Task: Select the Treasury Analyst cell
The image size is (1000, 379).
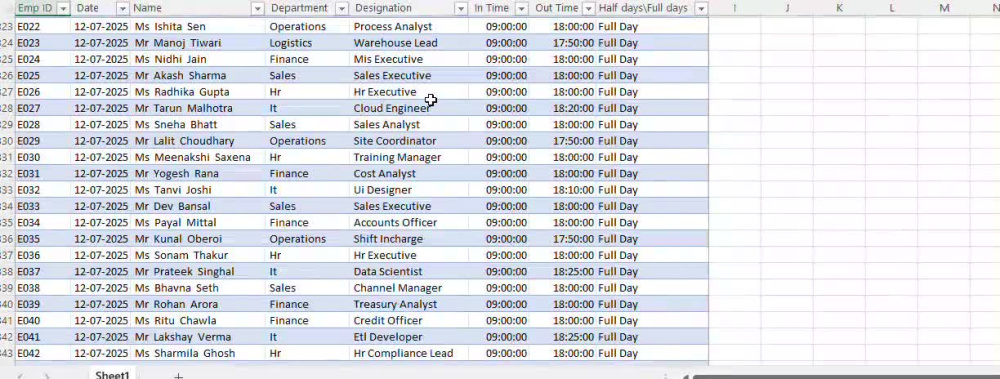Action: [x=409, y=304]
